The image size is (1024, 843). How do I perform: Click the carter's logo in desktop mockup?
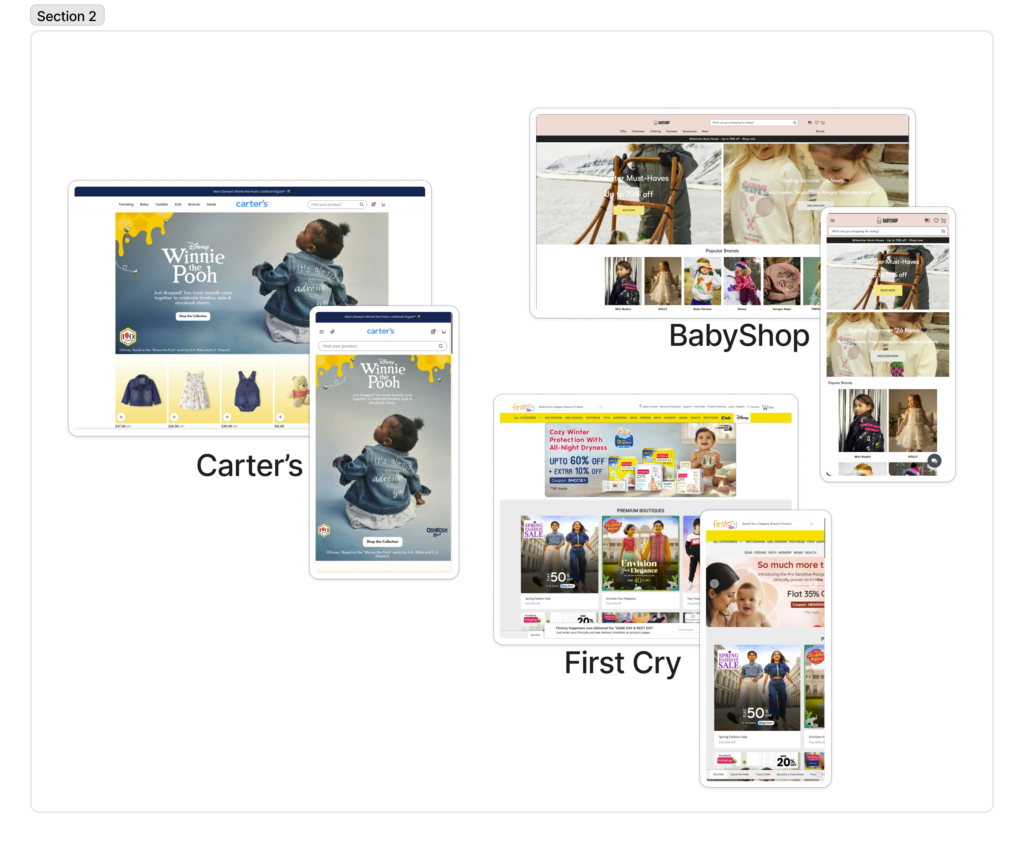point(252,204)
